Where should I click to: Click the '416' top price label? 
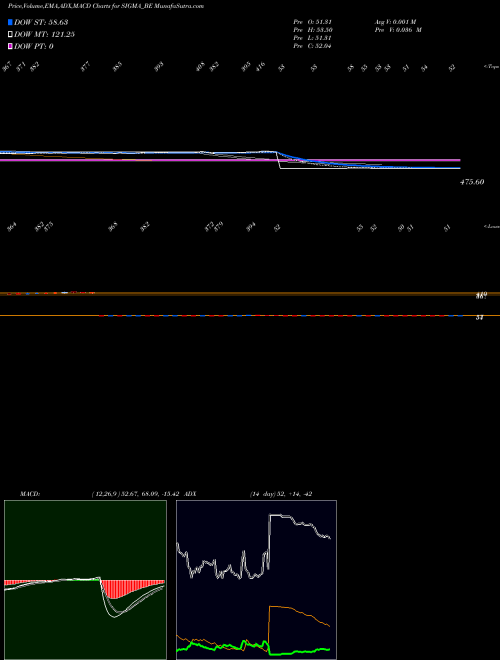coord(261,67)
